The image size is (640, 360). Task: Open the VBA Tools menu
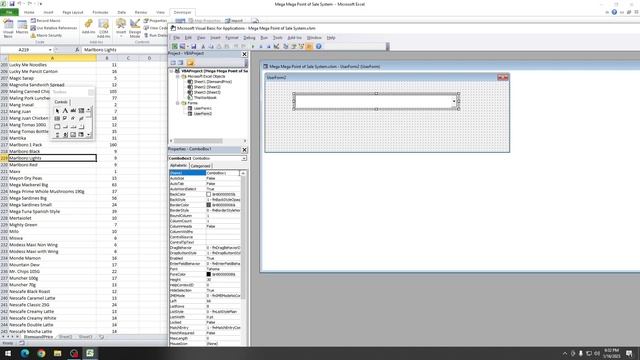(278, 38)
